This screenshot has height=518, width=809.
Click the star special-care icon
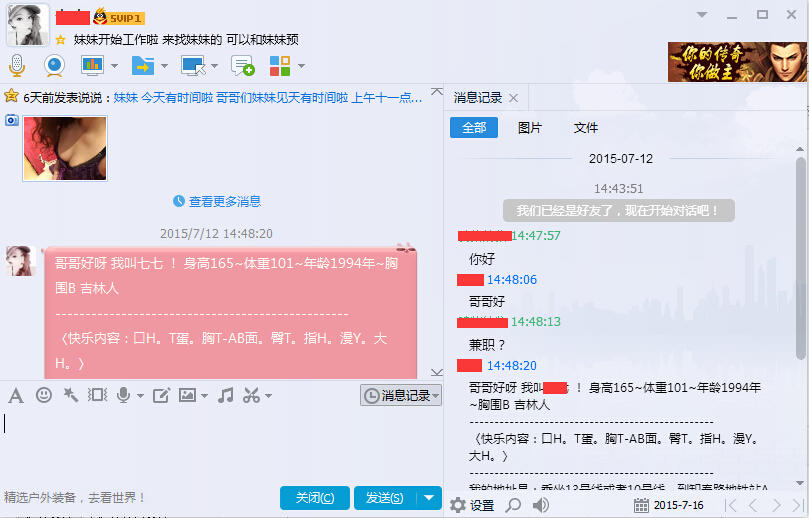(x=61, y=40)
